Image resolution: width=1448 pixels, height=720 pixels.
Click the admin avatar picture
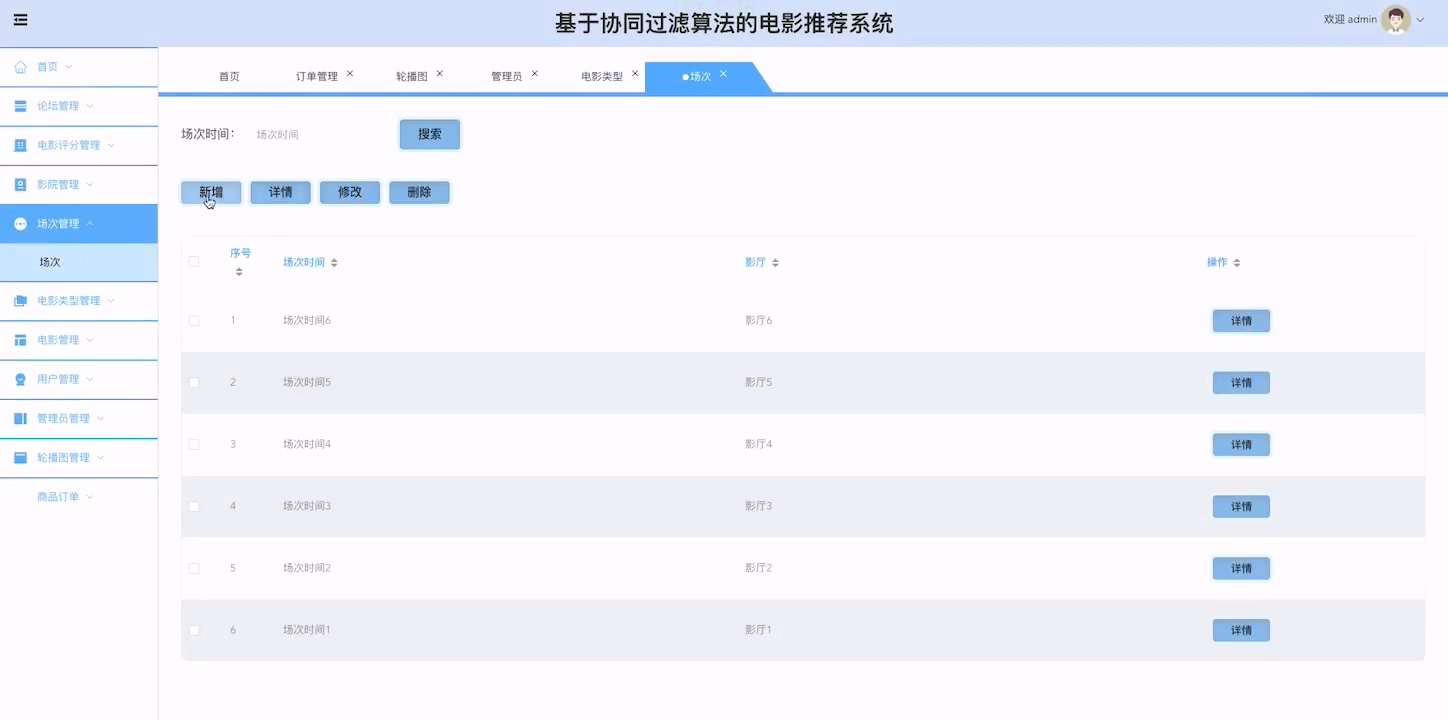coord(1396,19)
